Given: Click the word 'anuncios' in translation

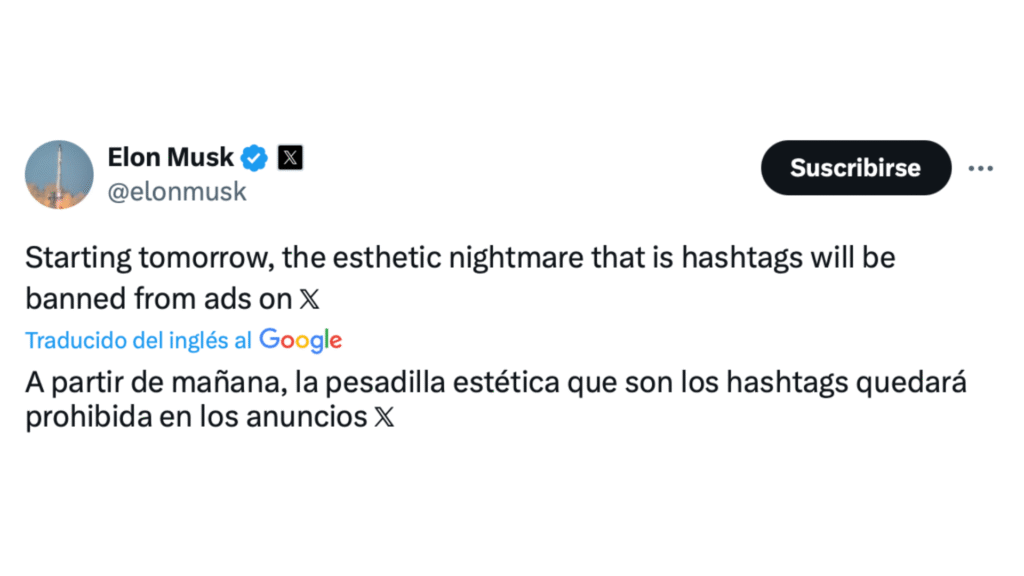Looking at the screenshot, I should tap(314, 417).
